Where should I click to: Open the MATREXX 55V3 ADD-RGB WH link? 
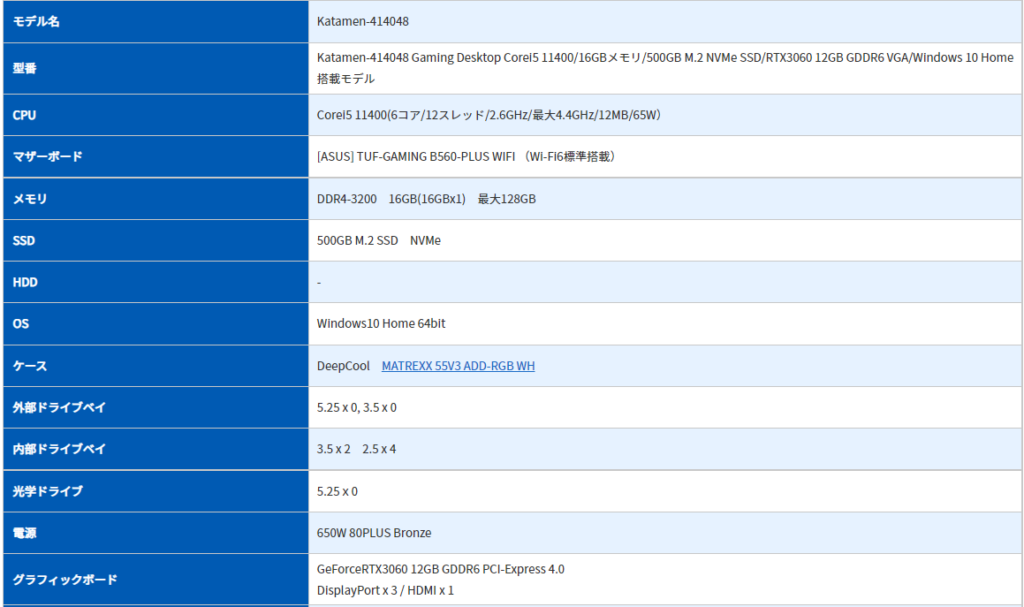(458, 366)
